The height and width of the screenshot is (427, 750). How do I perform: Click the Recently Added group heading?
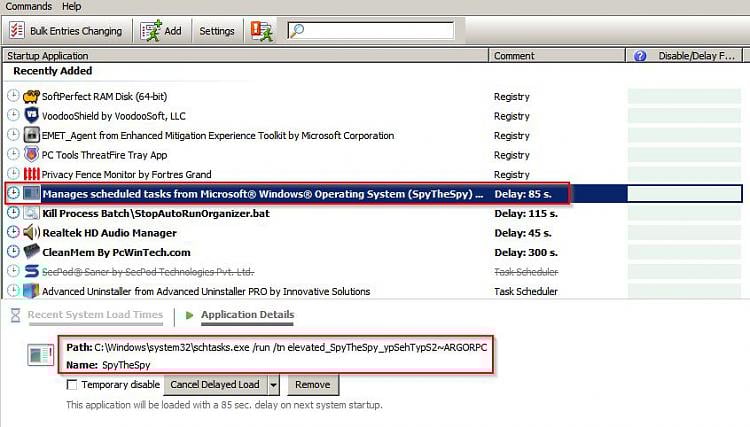[53, 71]
